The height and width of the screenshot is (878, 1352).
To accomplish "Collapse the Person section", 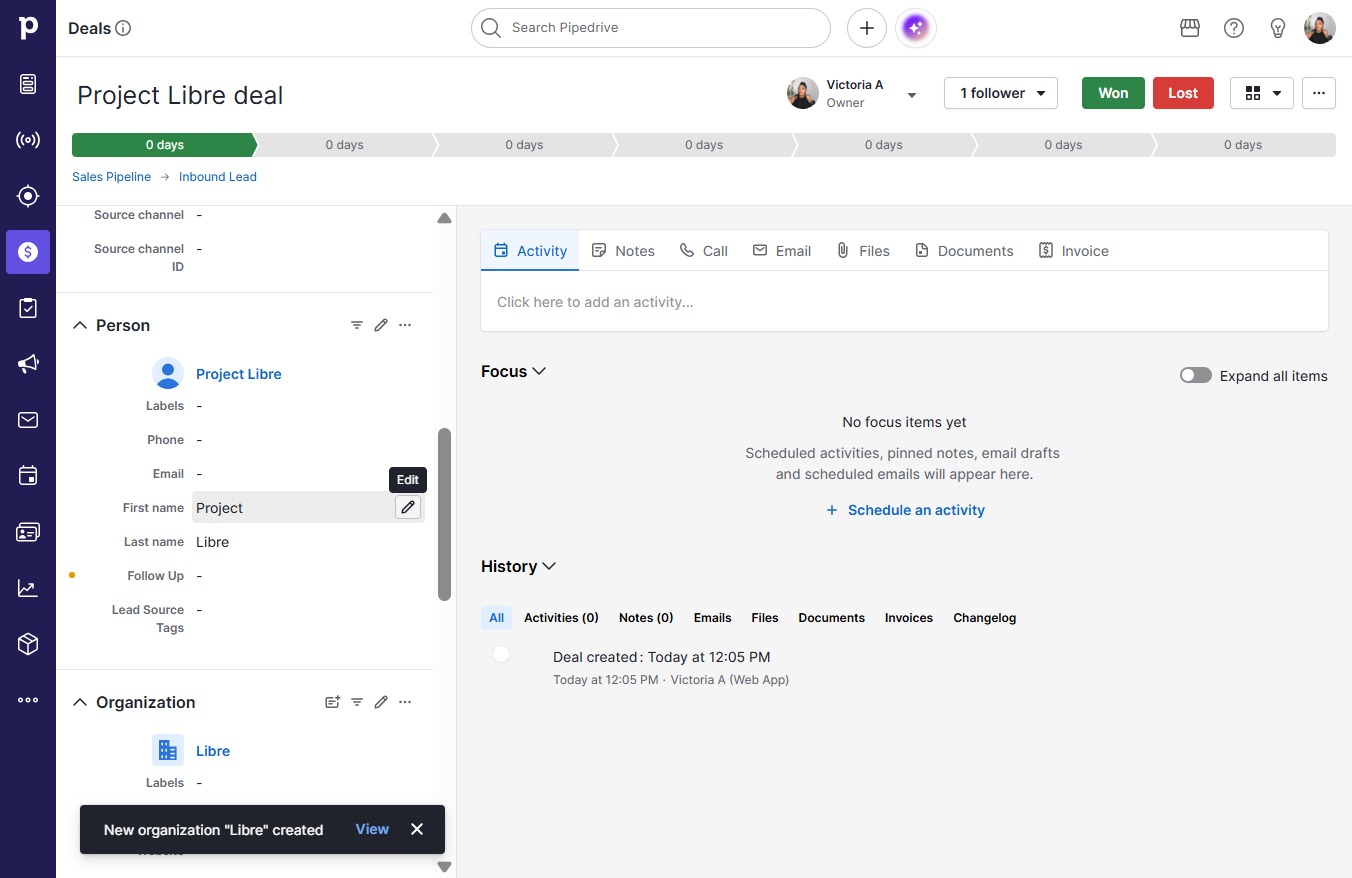I will [80, 325].
